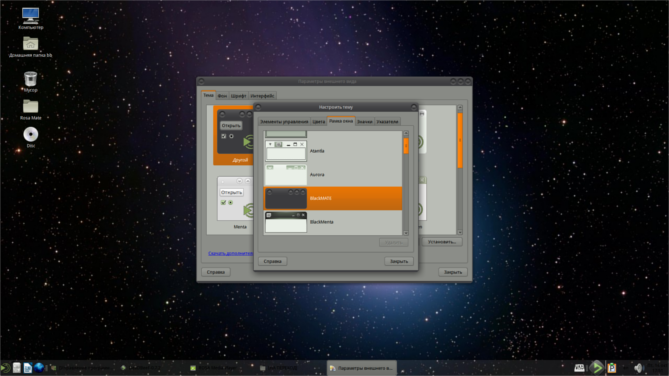669x376 pixels.
Task: Open the Компьютер desktop icon
Action: 30,17
